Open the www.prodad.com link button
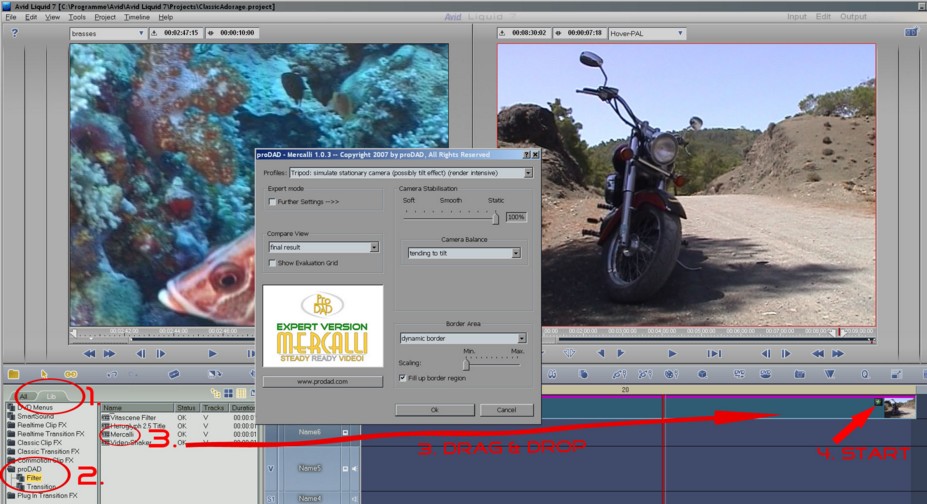Viewport: 927px width, 504px height. pos(322,382)
